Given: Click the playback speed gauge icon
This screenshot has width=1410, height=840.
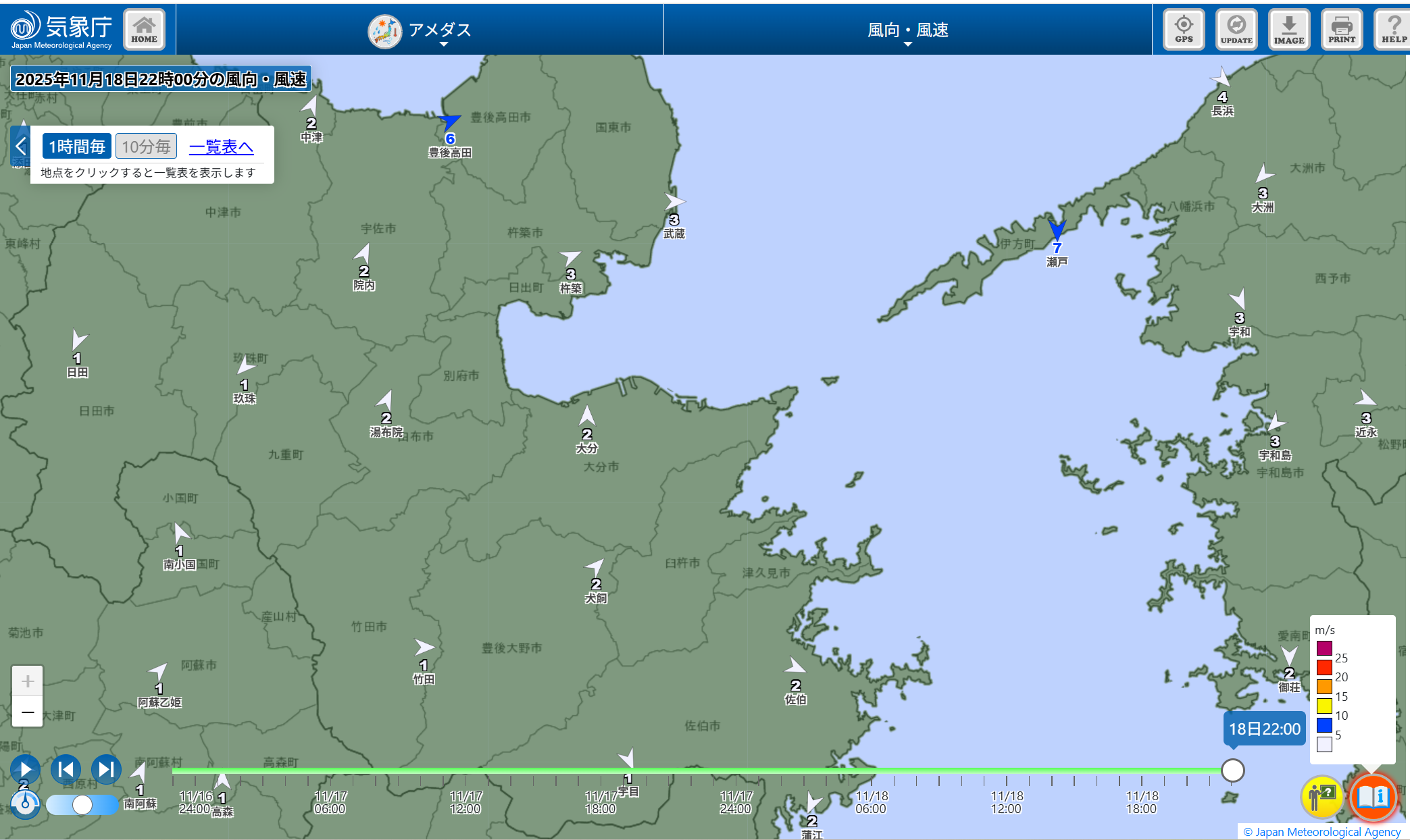Looking at the screenshot, I should (x=25, y=804).
